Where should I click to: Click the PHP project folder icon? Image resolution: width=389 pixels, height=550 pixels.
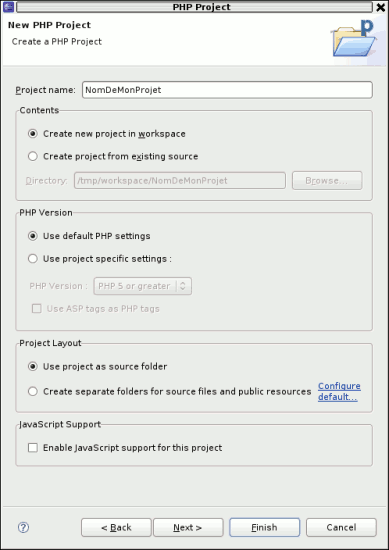[353, 38]
